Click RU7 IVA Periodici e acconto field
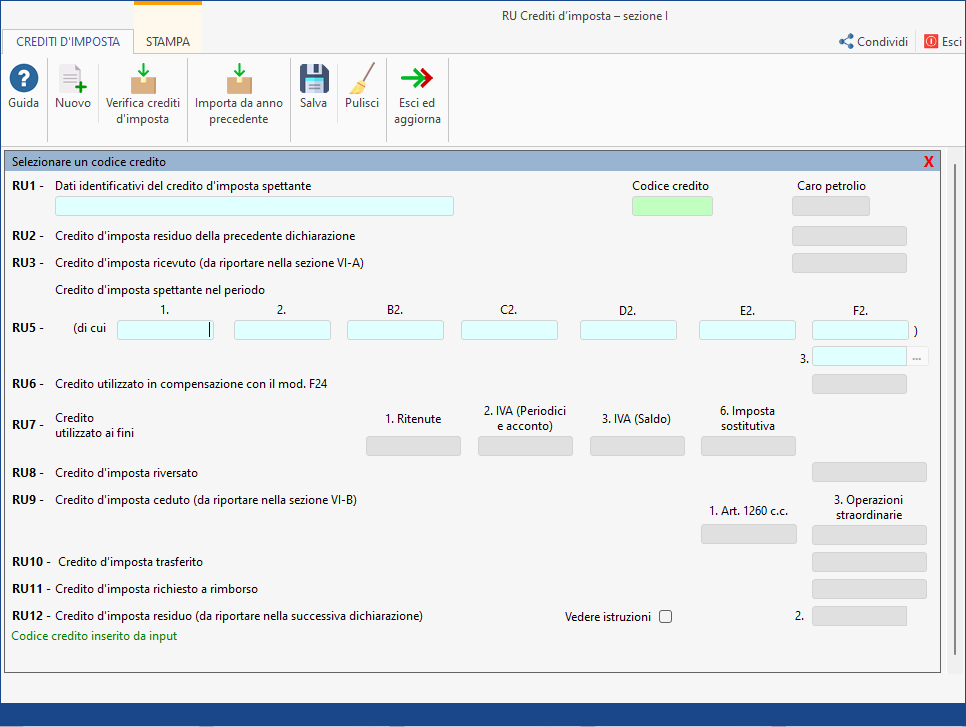This screenshot has height=727, width=966. click(526, 446)
